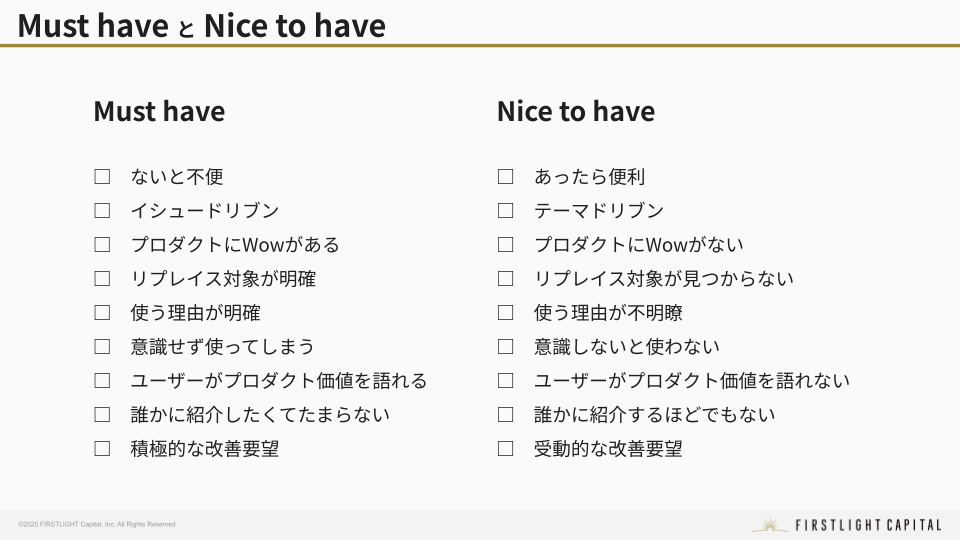
Task: Tick the 'リプレイス対象が明確' checkbox
Action: [x=102, y=279]
